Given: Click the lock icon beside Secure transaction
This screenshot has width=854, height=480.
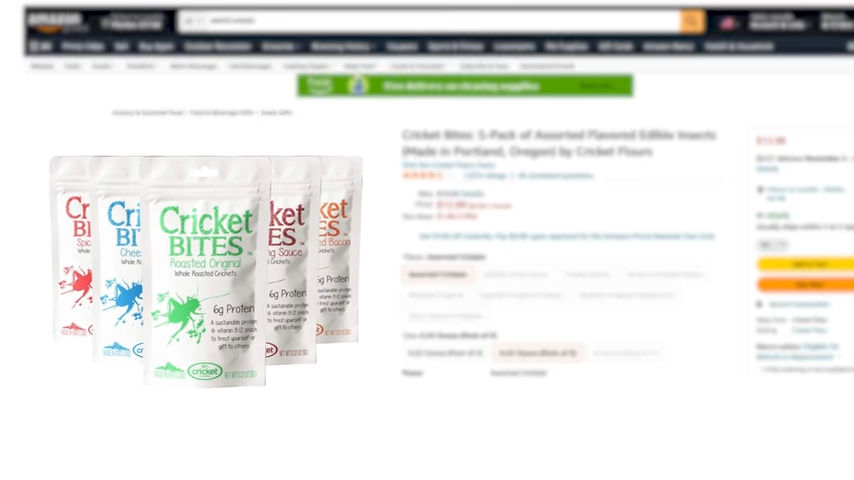Looking at the screenshot, I should (760, 304).
